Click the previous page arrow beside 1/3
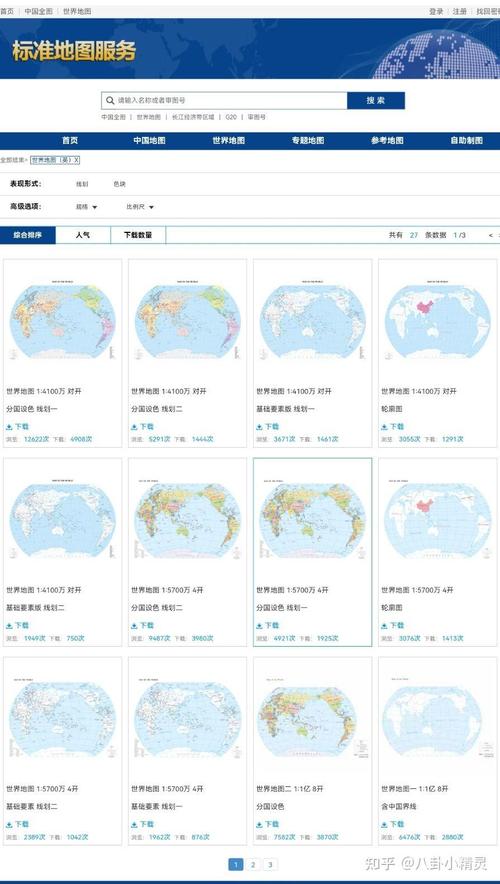This screenshot has height=884, width=500. coord(490,236)
